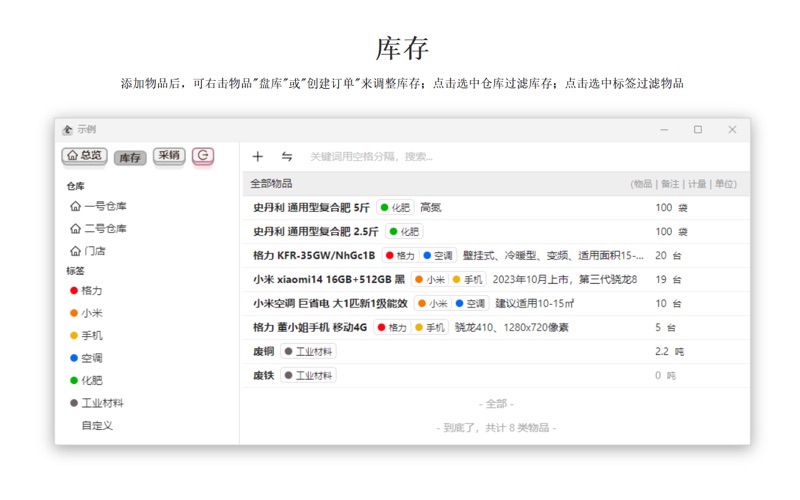Toggle the 化肥 tag filter in the sidebar
Image resolution: width=800 pixels, height=500 pixels.
pyautogui.click(x=91, y=380)
